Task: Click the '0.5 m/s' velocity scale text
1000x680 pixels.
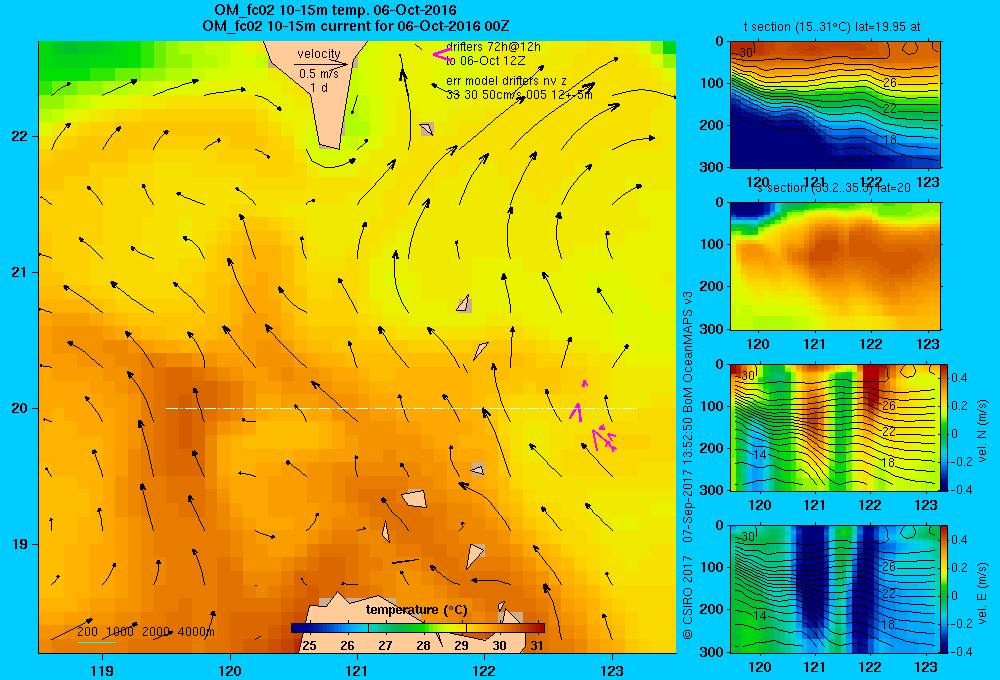Action: [319, 74]
